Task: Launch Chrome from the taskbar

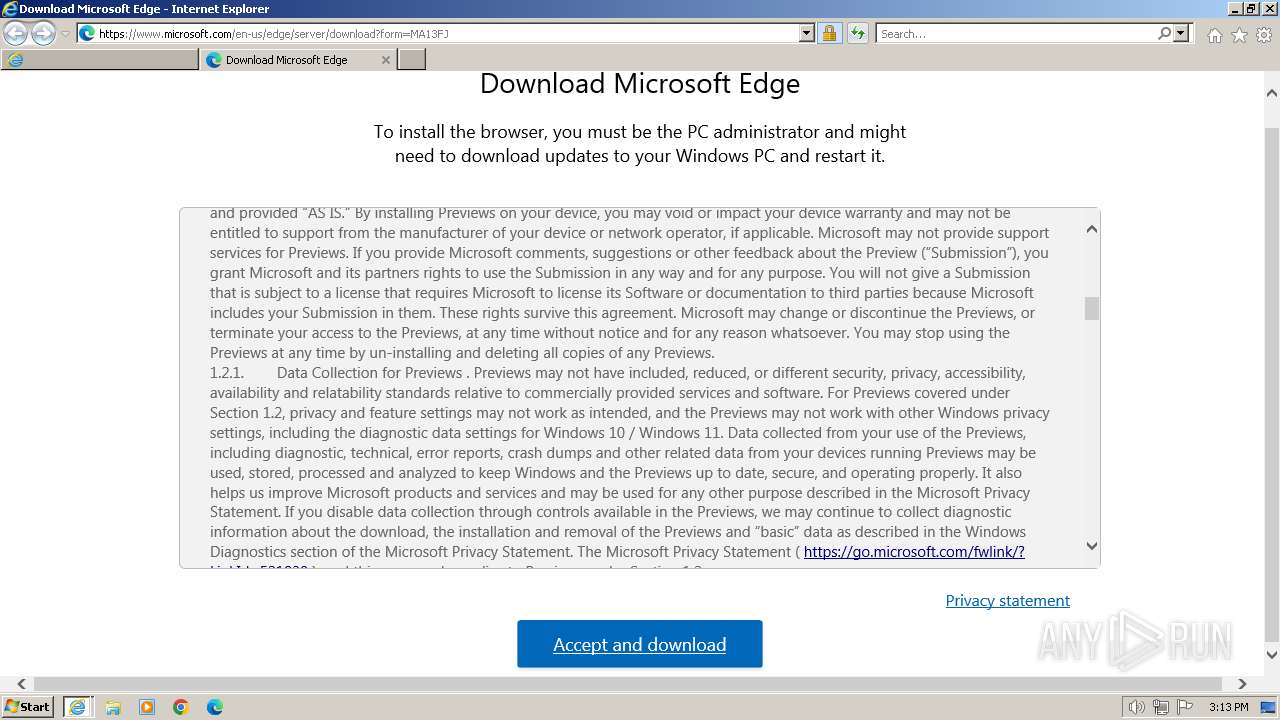Action: [x=181, y=707]
